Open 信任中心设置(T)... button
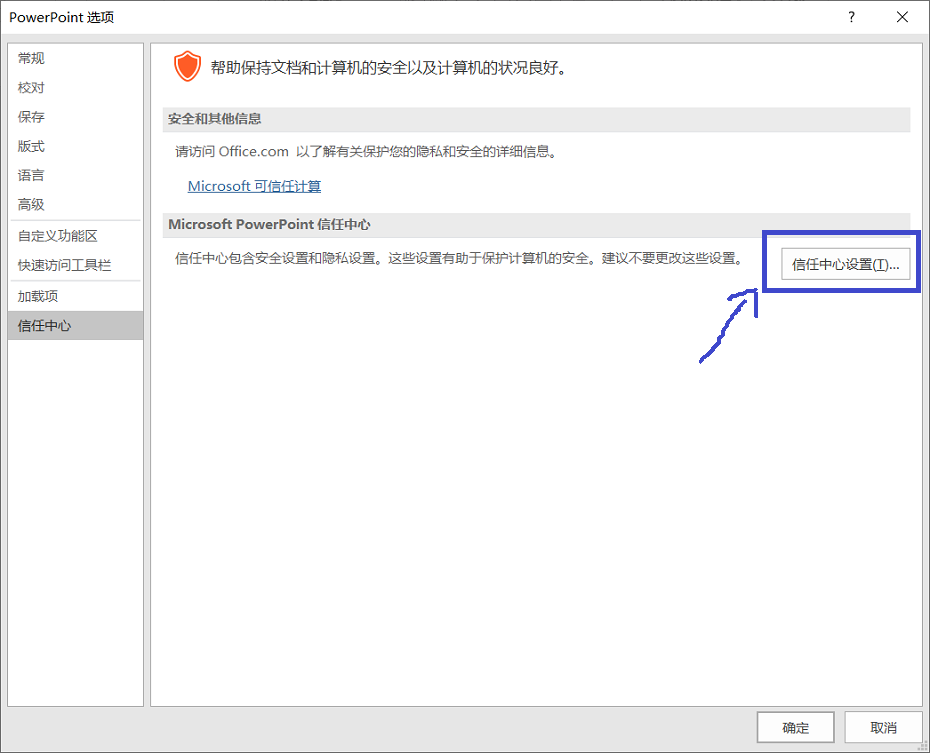Image resolution: width=930 pixels, height=753 pixels. (845, 264)
